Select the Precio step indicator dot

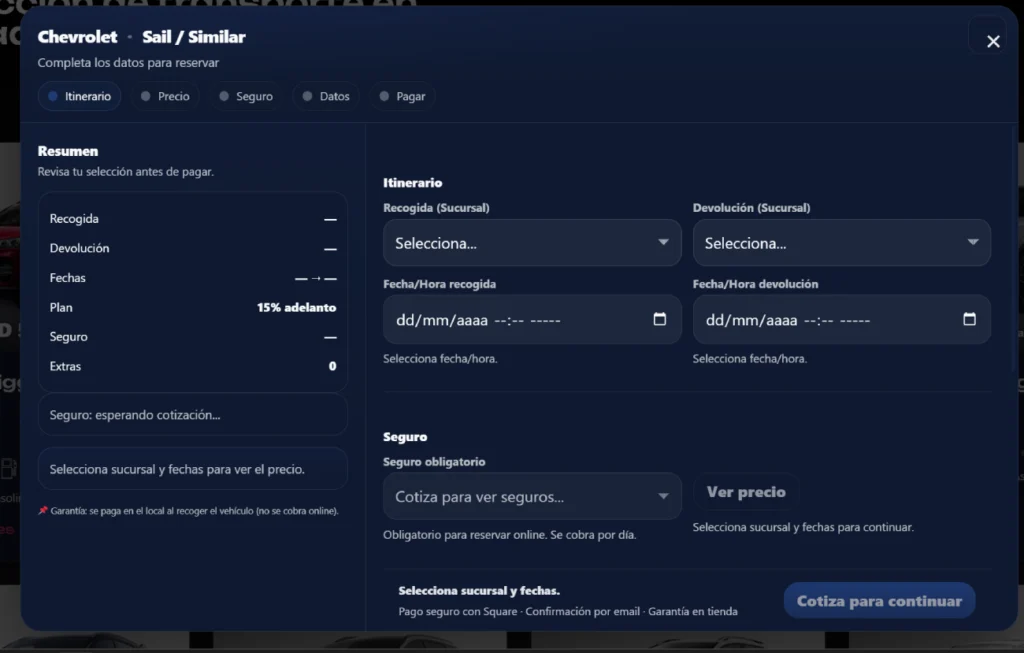point(146,97)
